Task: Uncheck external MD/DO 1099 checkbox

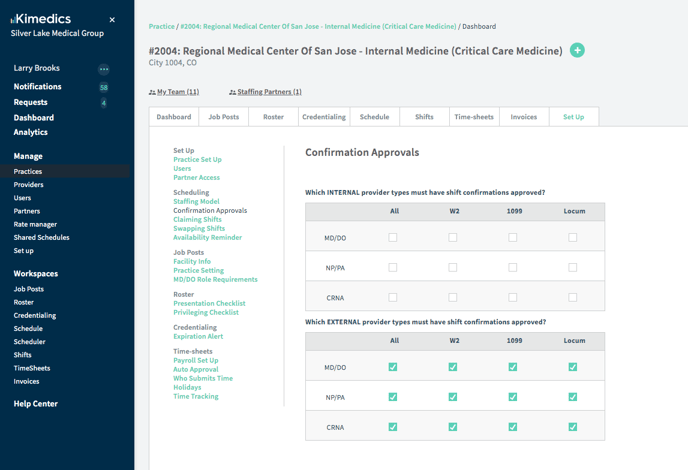Action: click(513, 367)
